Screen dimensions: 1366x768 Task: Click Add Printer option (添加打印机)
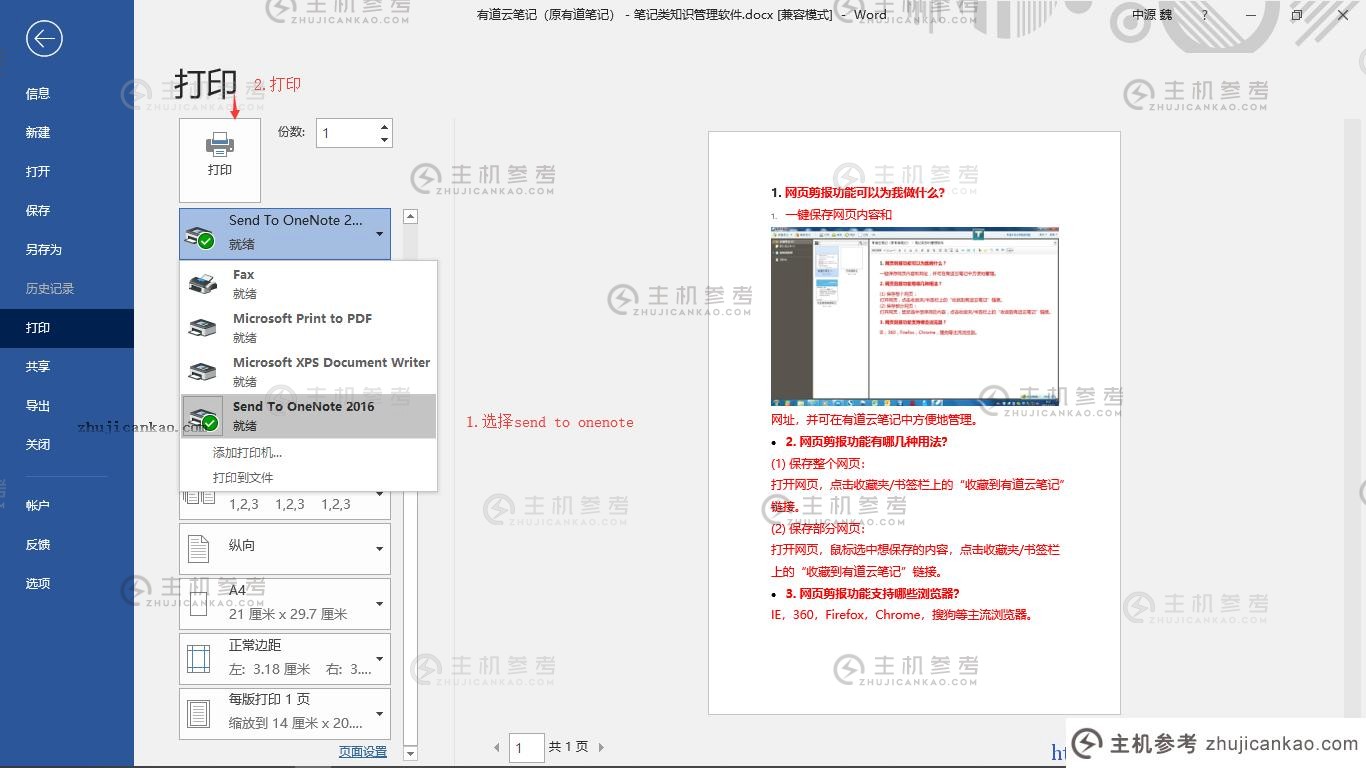coord(247,453)
